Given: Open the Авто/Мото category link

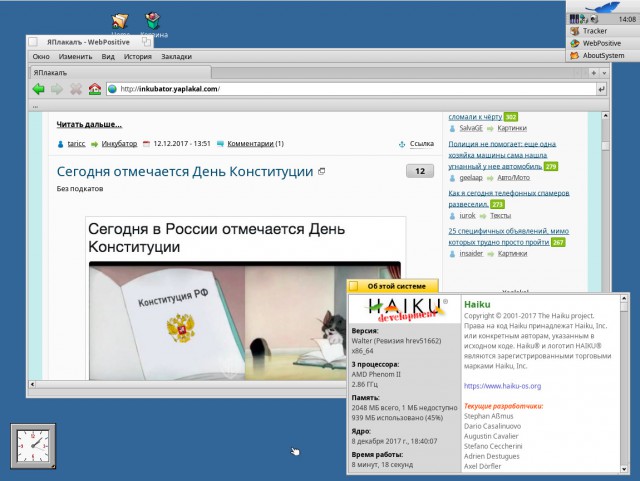Looking at the screenshot, I should pyautogui.click(x=513, y=178).
